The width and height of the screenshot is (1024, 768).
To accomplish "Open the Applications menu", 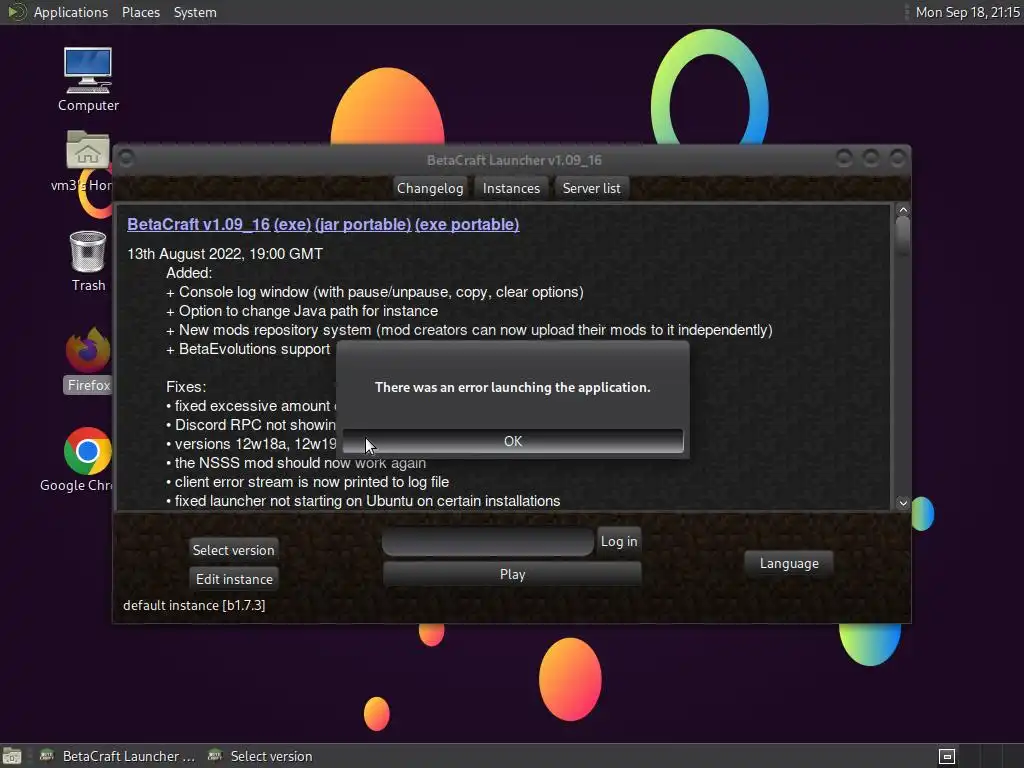I will point(71,12).
